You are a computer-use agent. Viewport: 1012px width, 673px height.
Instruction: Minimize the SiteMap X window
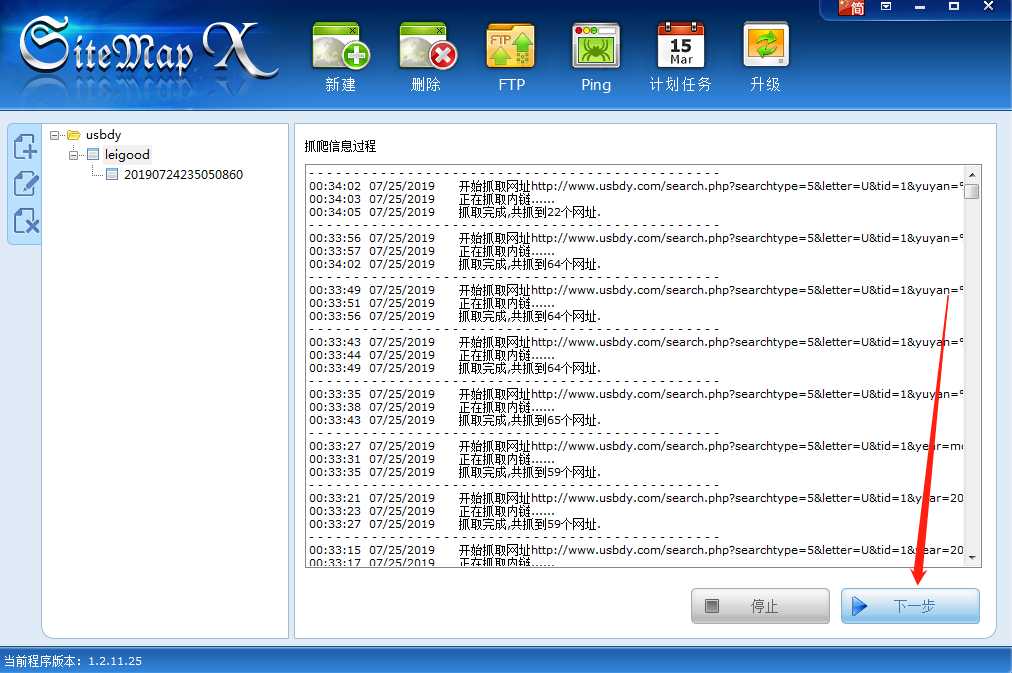[920, 6]
